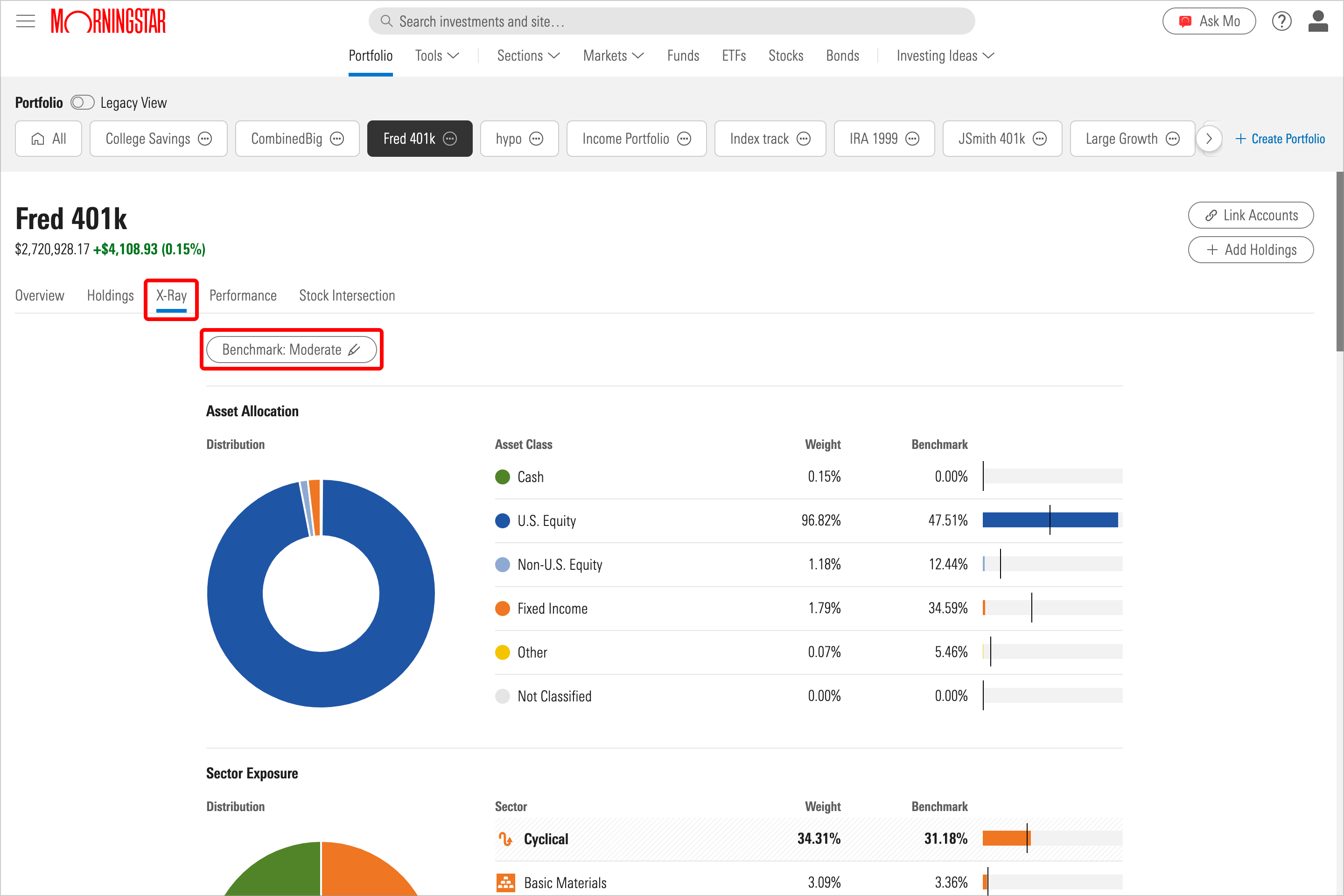Click the Morningstar logo

pos(109,21)
